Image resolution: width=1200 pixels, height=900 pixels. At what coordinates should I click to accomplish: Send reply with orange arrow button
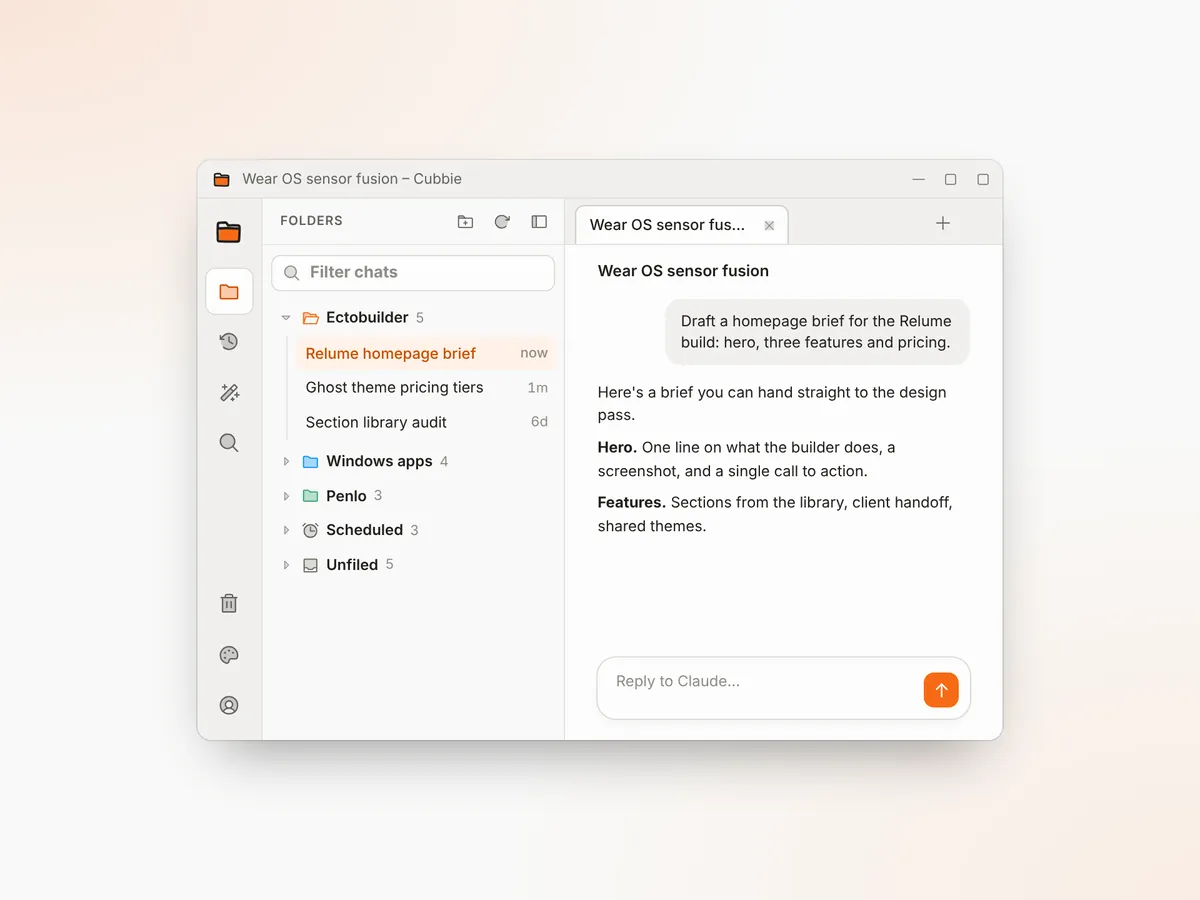point(941,690)
